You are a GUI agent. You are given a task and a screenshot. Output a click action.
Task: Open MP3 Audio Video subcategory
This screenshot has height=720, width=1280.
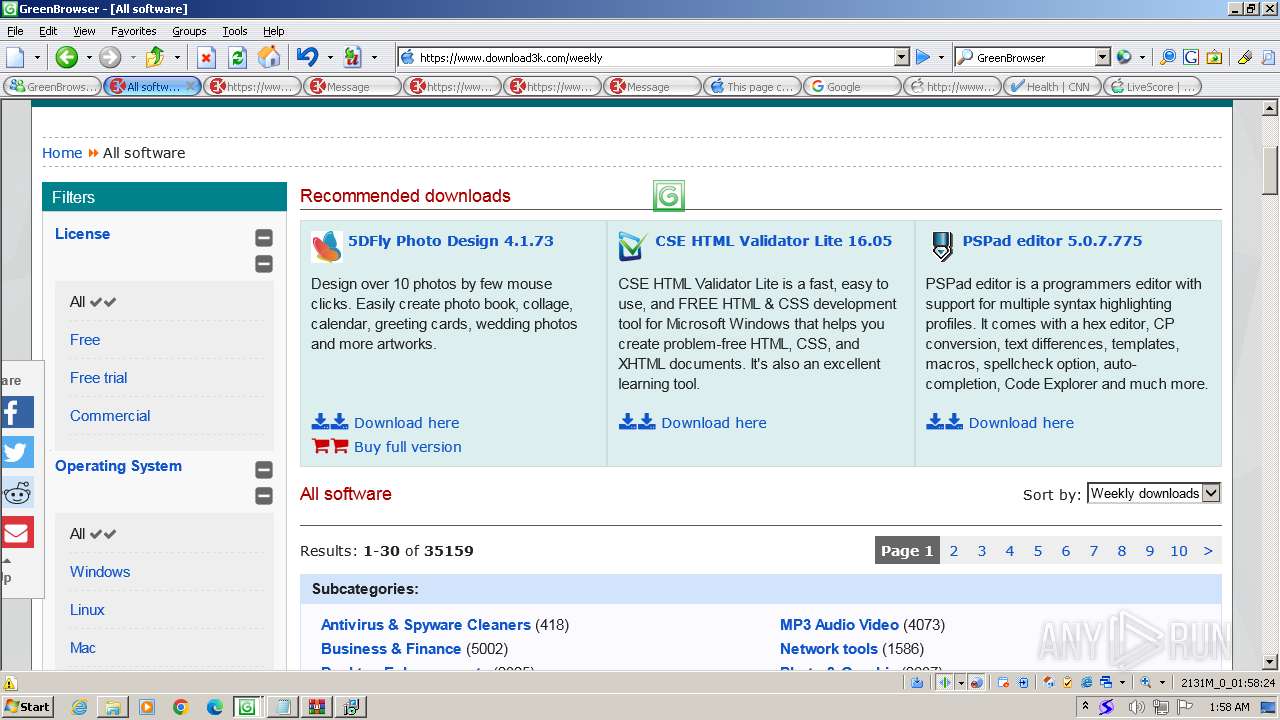pyautogui.click(x=839, y=625)
